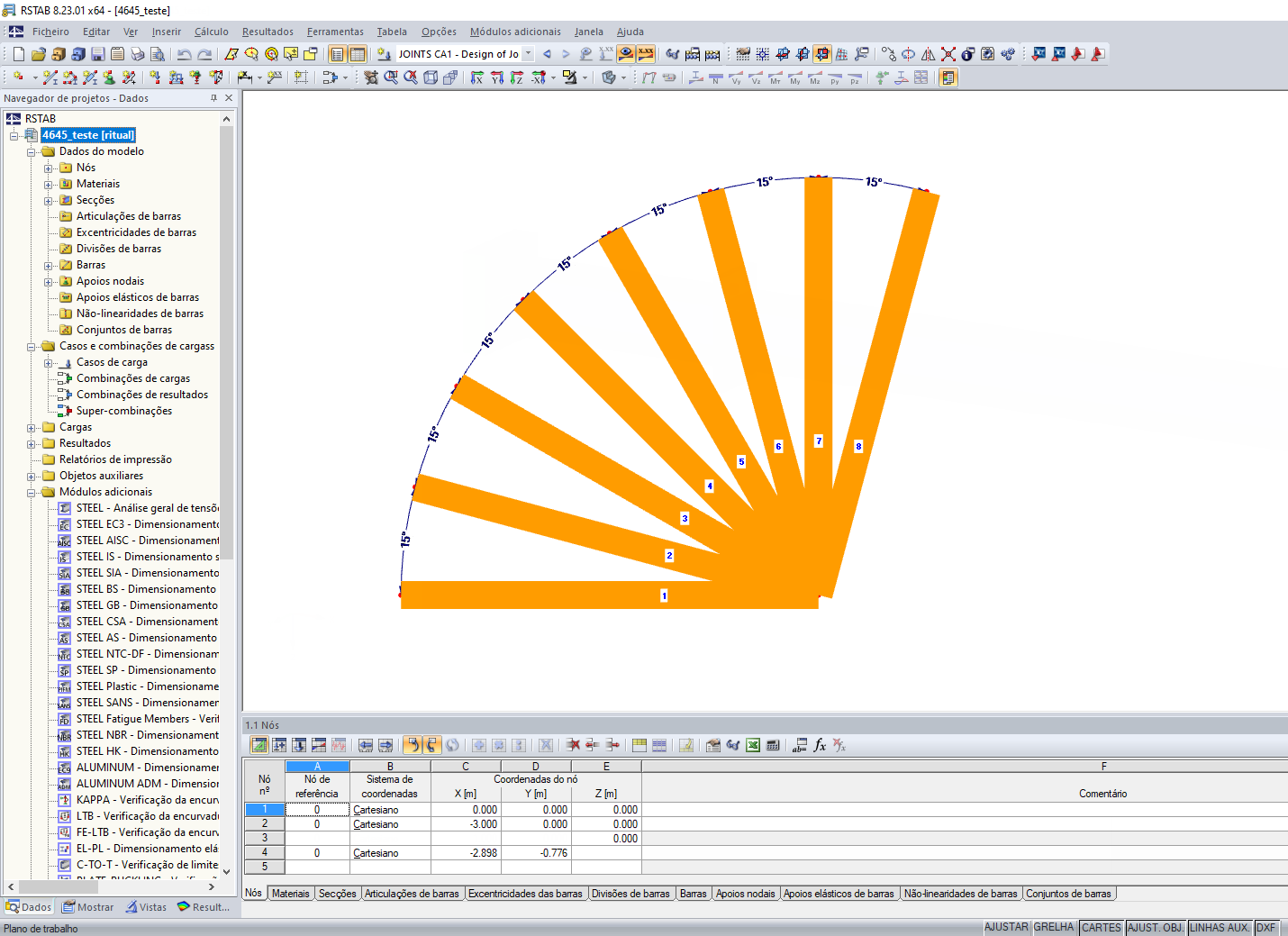Undo the last action
Image resolution: width=1288 pixels, height=936 pixels.
[184, 54]
